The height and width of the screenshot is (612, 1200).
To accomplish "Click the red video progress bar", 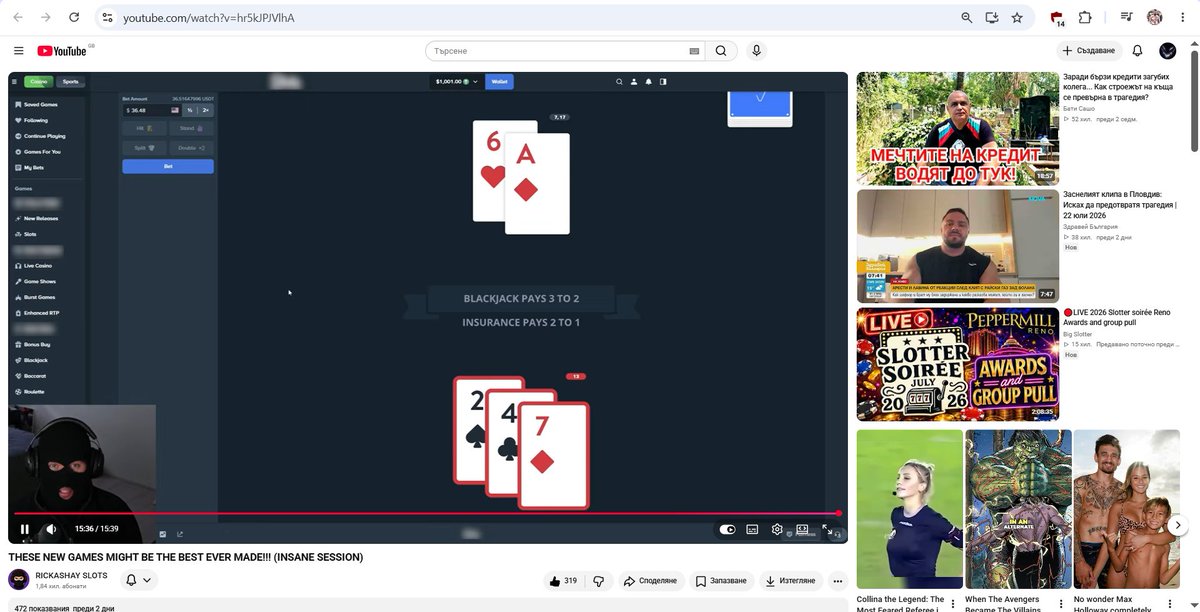I will point(427,513).
